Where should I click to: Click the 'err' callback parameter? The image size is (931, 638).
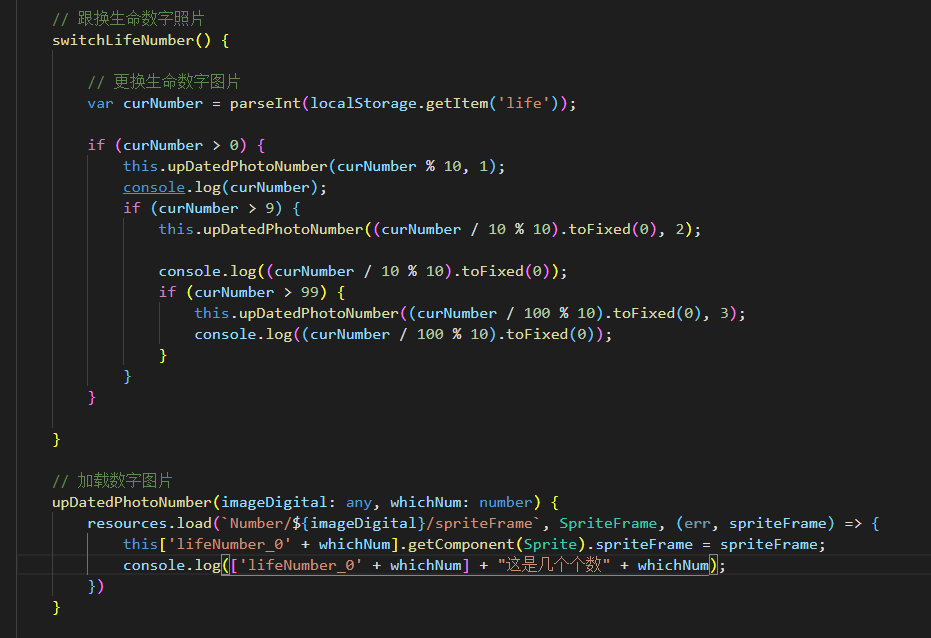(697, 523)
